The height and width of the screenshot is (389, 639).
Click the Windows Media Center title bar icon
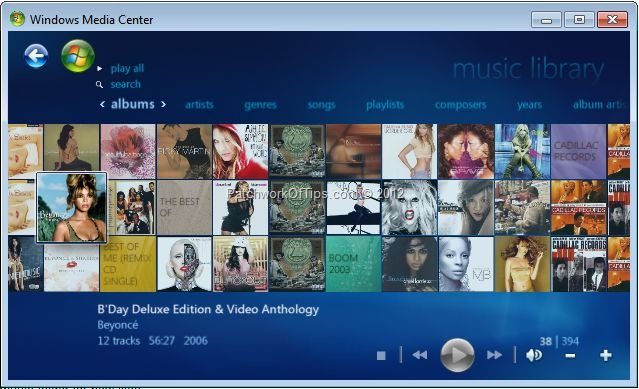pos(17,19)
